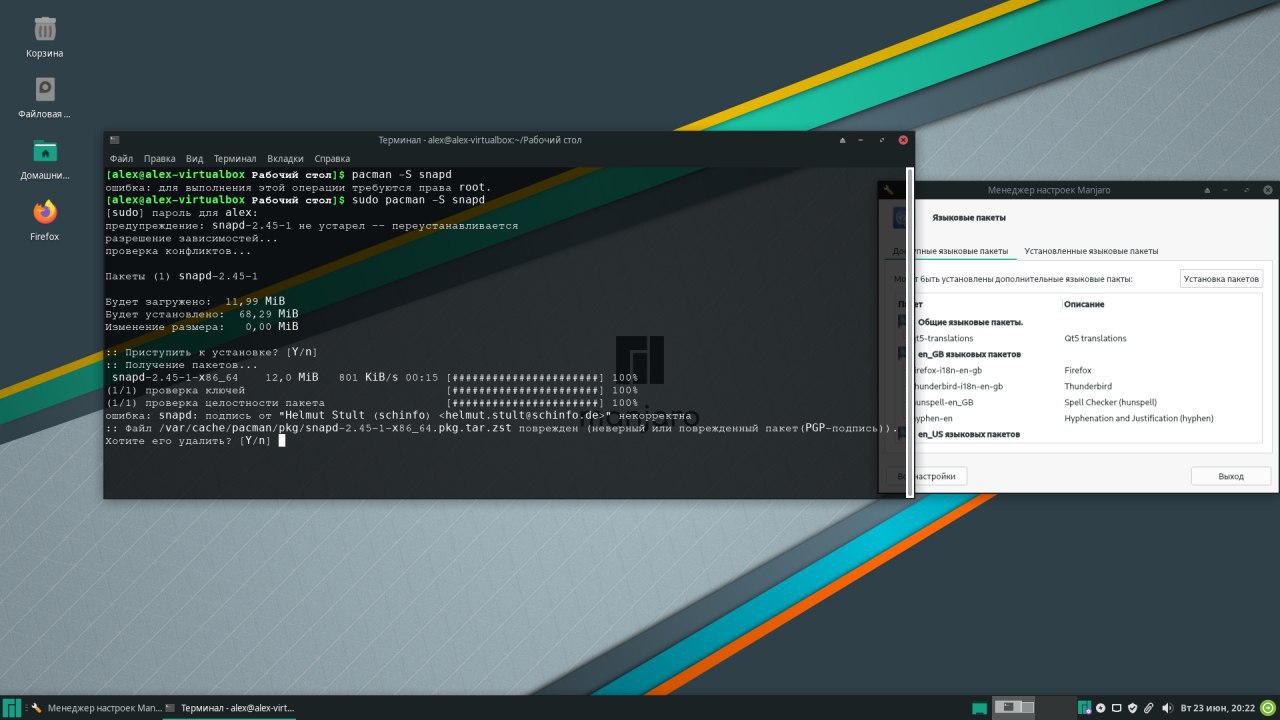This screenshot has width=1280, height=720.
Task: Open the Вид menu in the terminal
Action: click(x=194, y=159)
